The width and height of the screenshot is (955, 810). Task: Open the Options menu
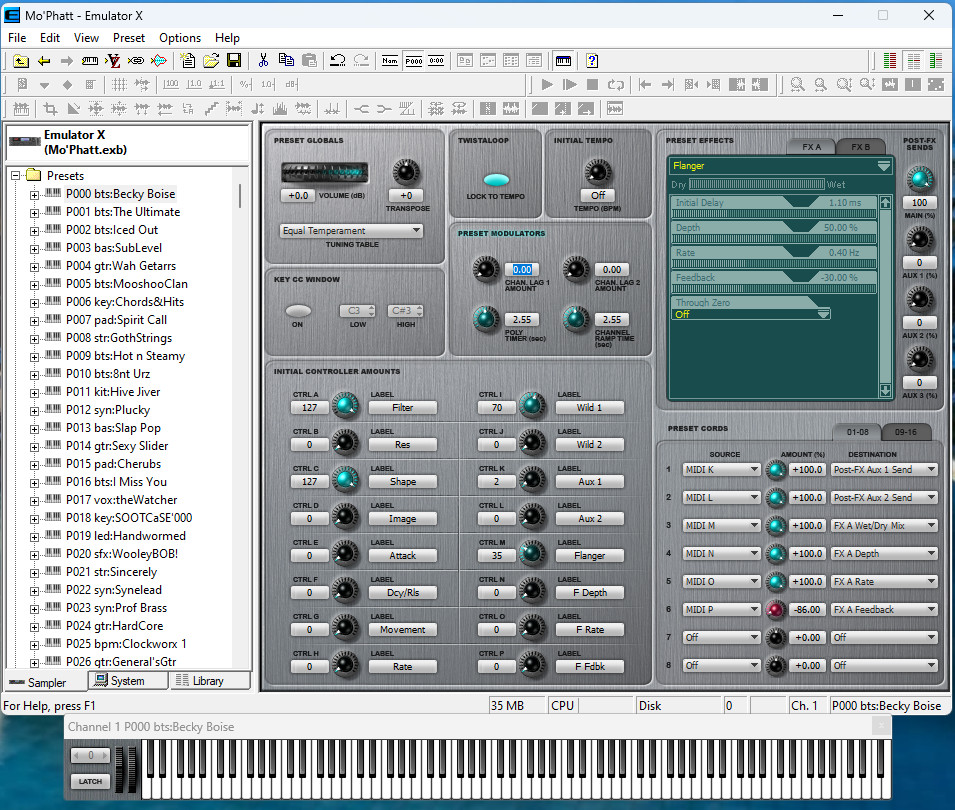180,38
